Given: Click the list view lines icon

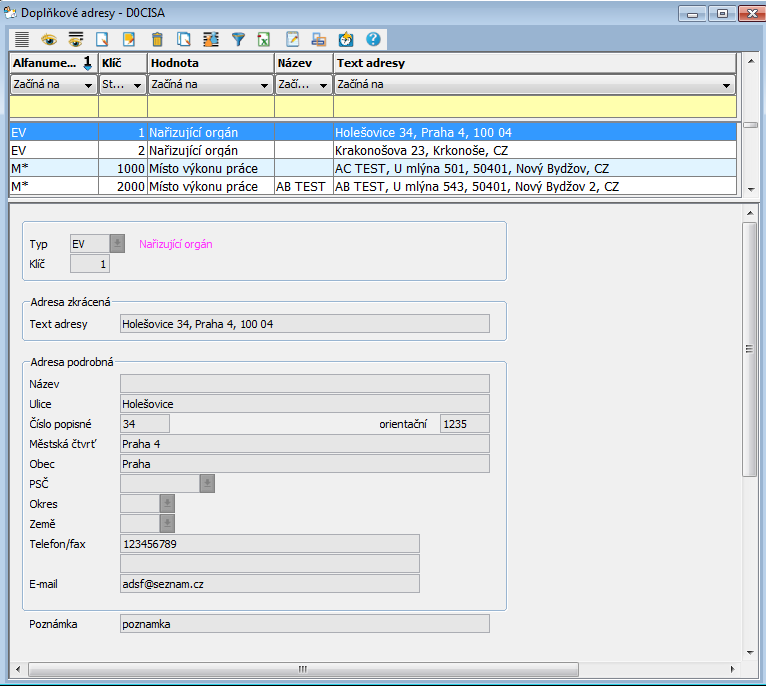Looking at the screenshot, I should (x=22, y=40).
